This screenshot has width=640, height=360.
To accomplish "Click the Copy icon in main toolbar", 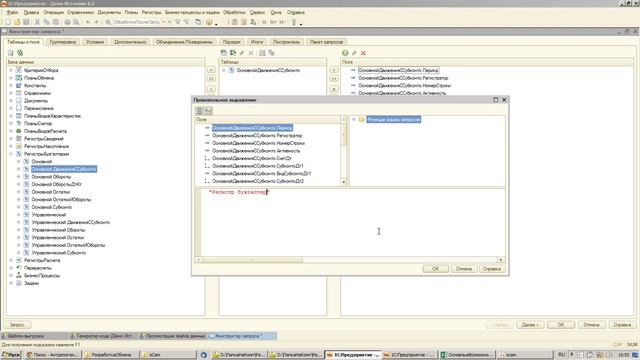I will coord(47,22).
